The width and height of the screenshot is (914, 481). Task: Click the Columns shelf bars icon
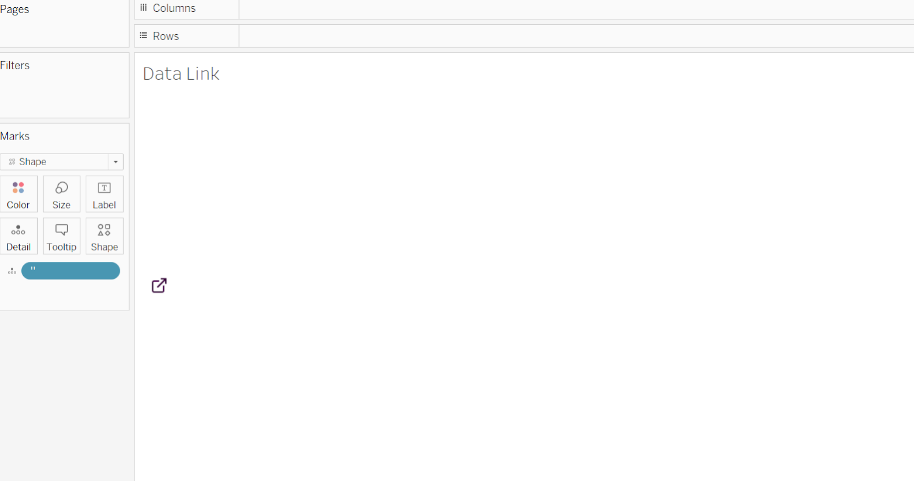point(143,8)
